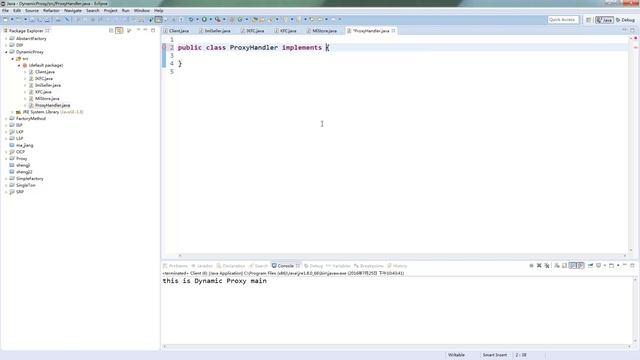
Task: Open the File menu
Action: (x=5, y=11)
